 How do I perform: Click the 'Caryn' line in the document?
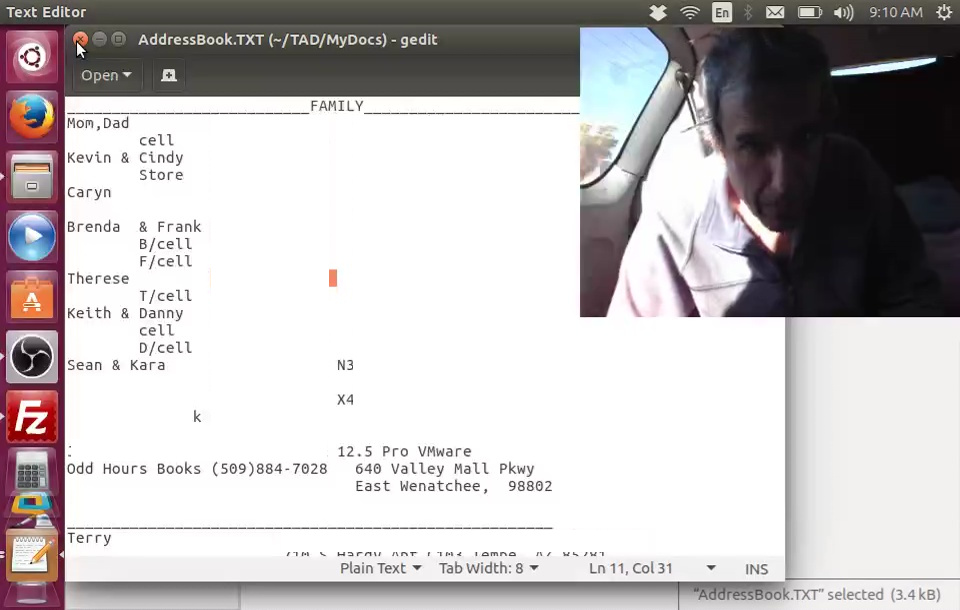(89, 192)
